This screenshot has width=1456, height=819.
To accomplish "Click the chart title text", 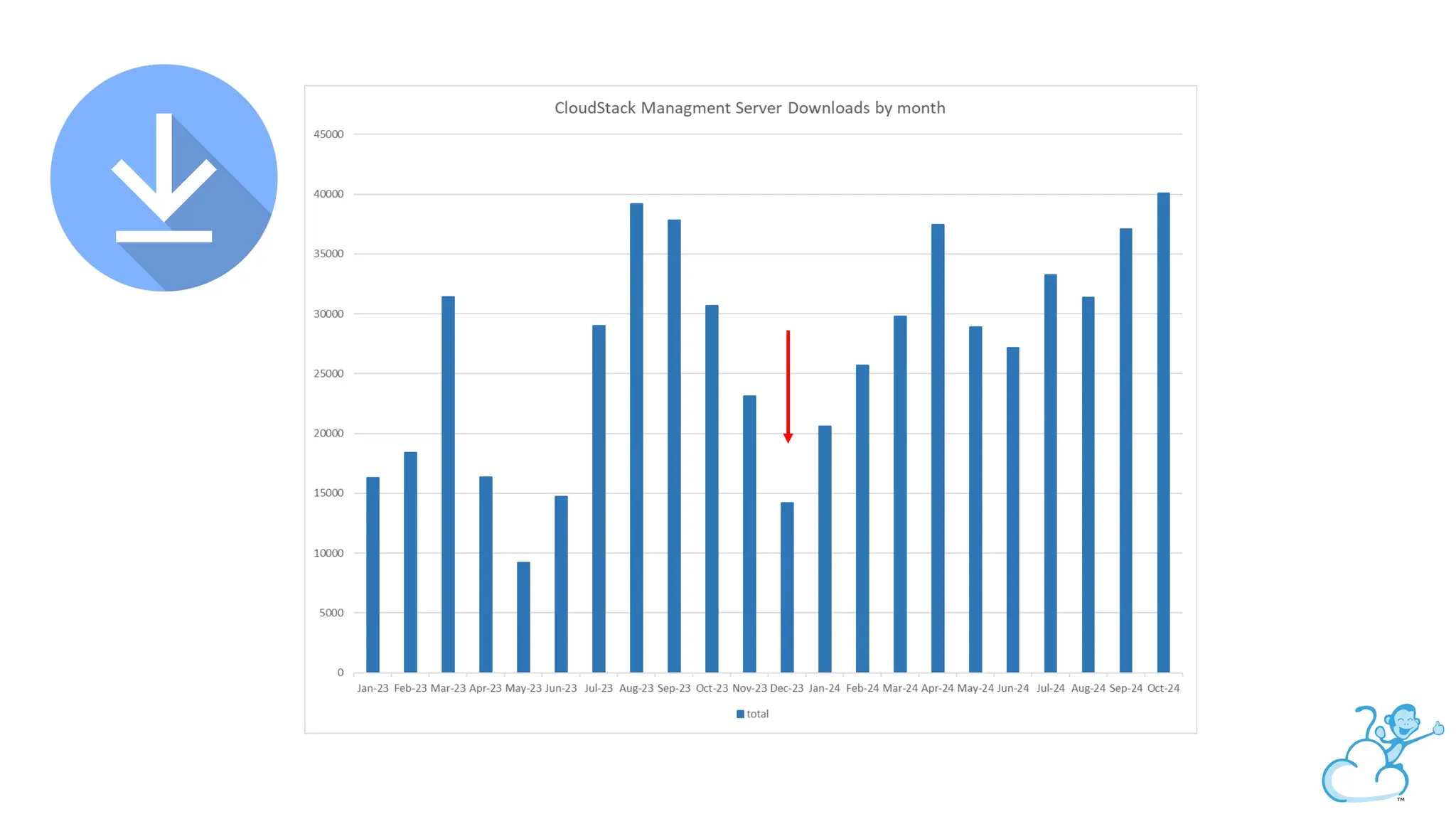I will pyautogui.click(x=749, y=108).
